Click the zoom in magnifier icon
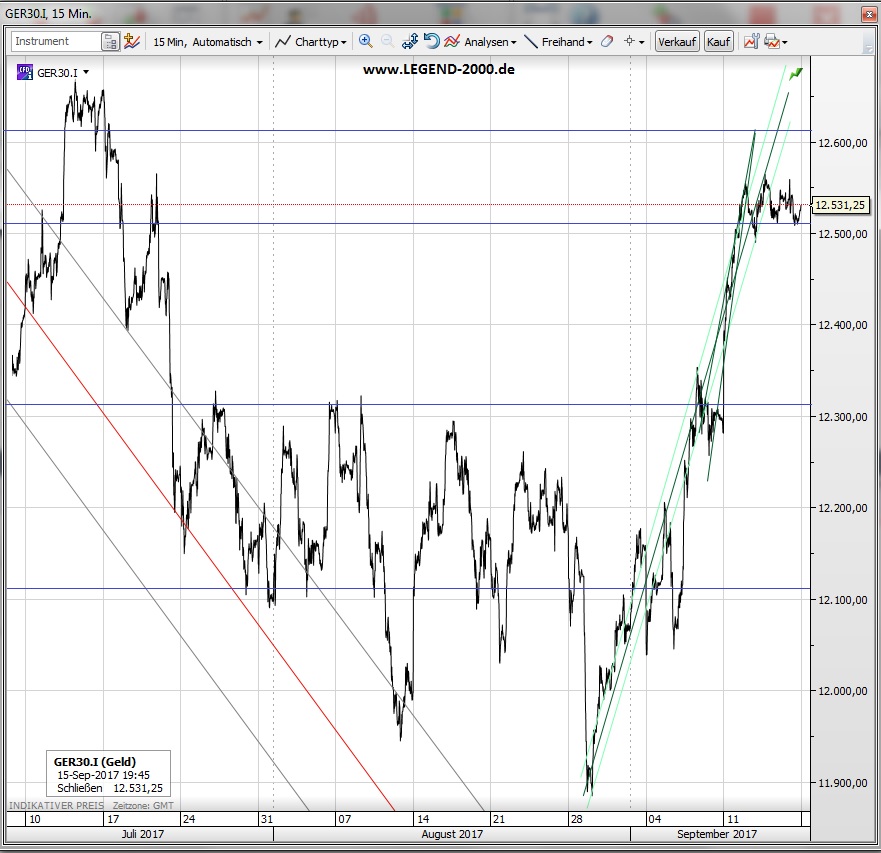The height and width of the screenshot is (853, 881). 366,42
